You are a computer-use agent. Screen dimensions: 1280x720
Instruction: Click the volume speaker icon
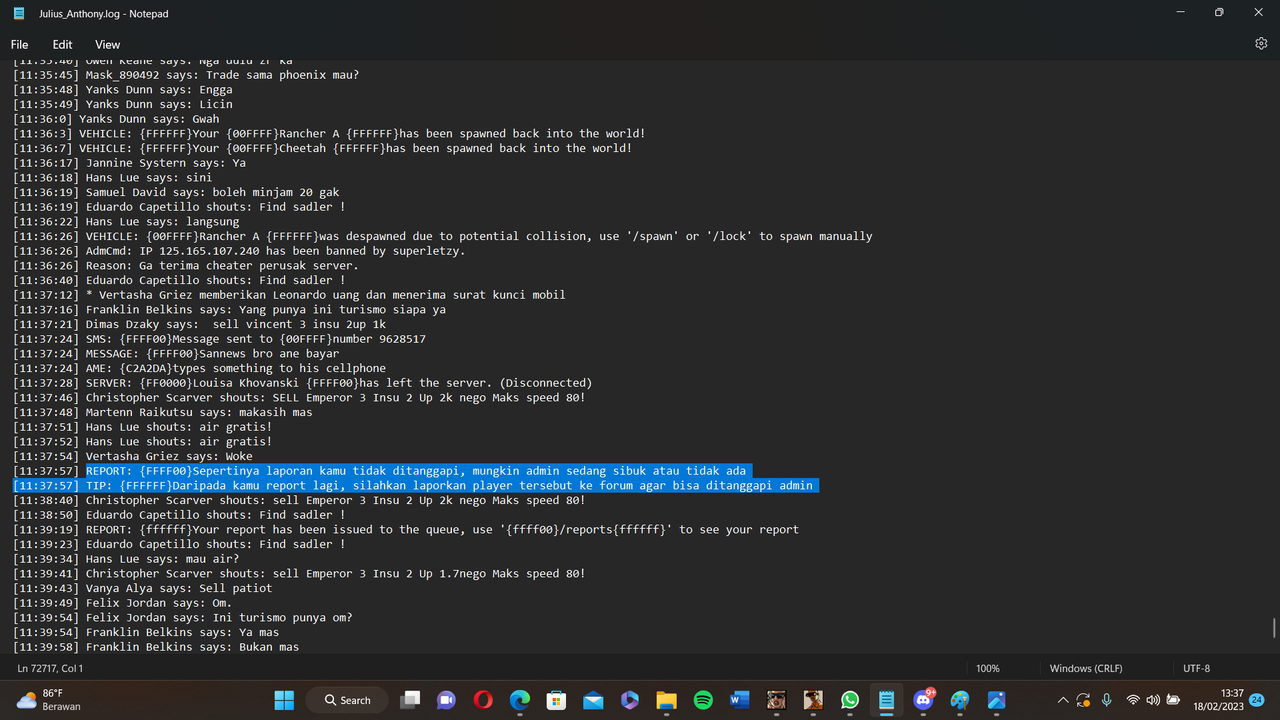coord(1153,700)
